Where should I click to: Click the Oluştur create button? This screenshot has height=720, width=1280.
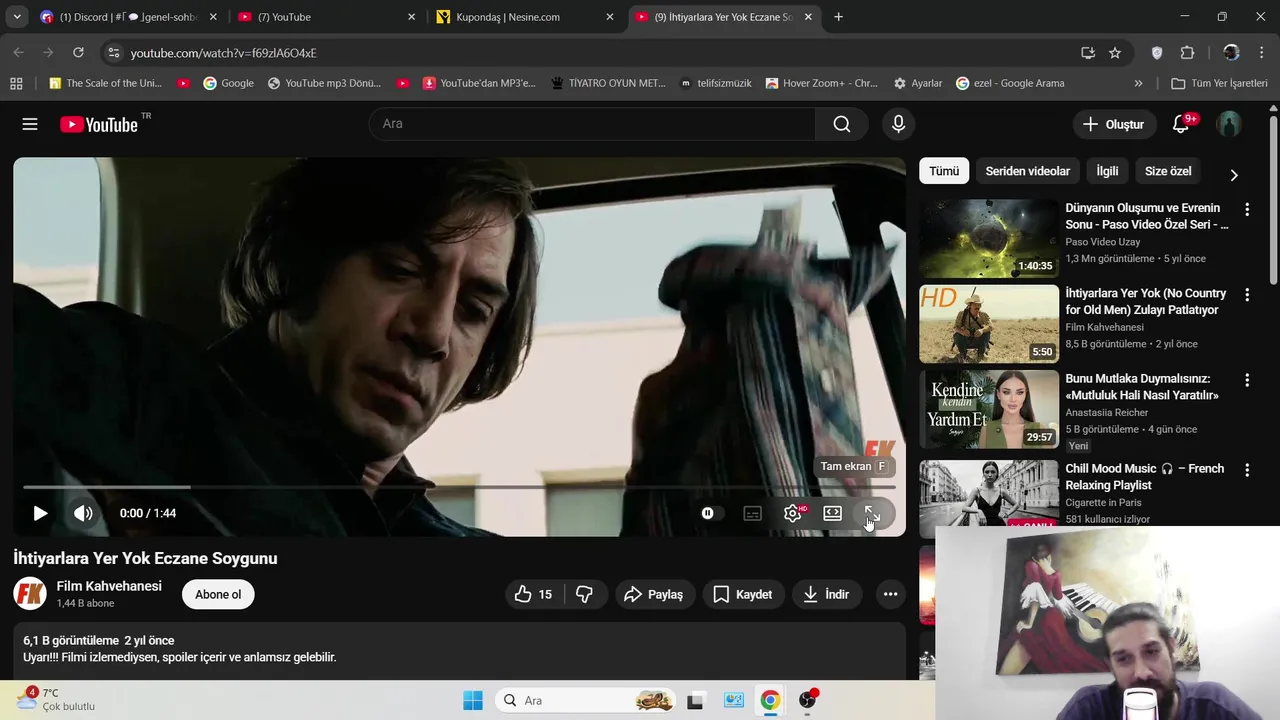1114,124
